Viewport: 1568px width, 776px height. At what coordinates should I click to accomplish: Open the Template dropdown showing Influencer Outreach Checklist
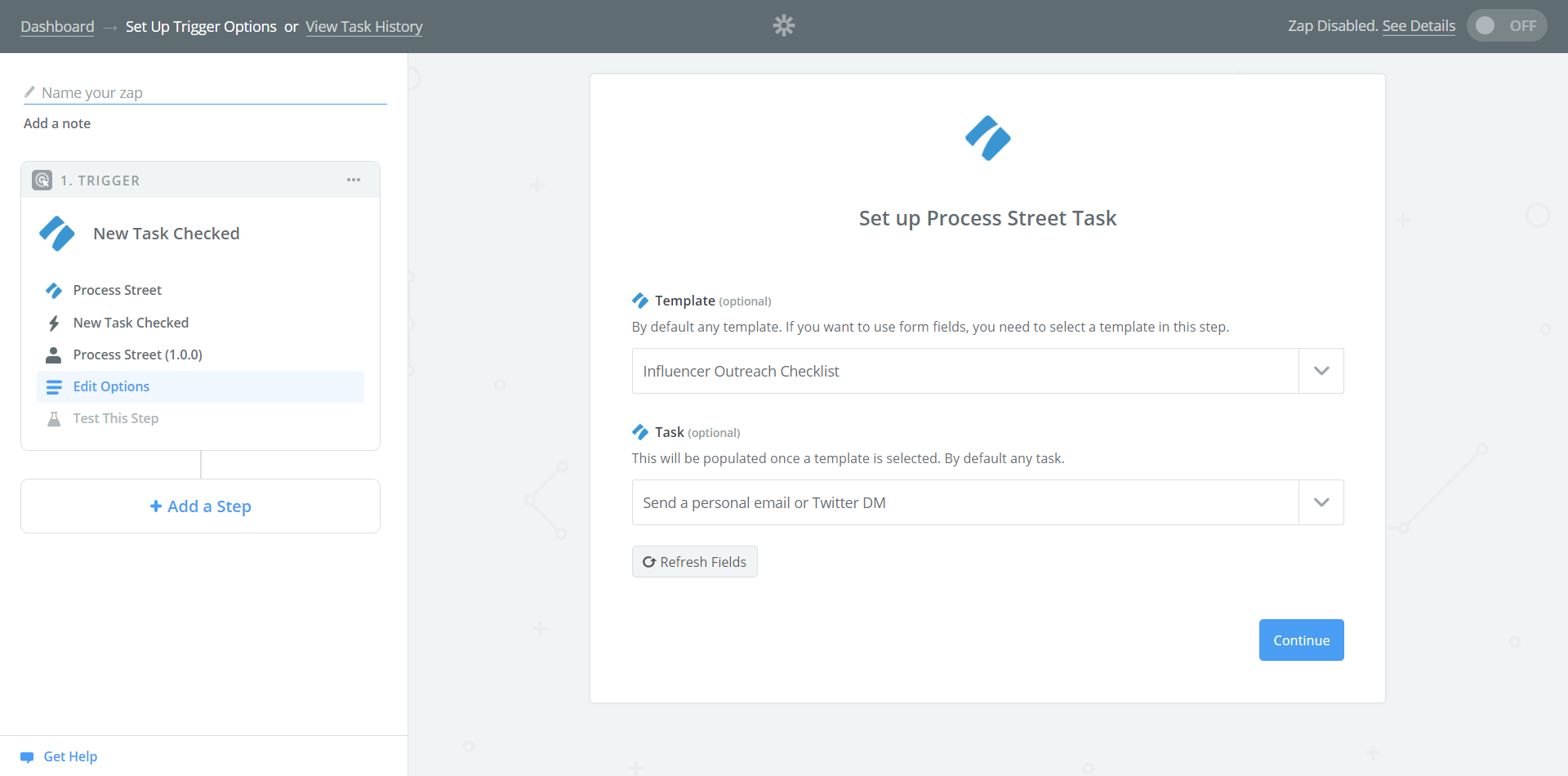pos(964,370)
